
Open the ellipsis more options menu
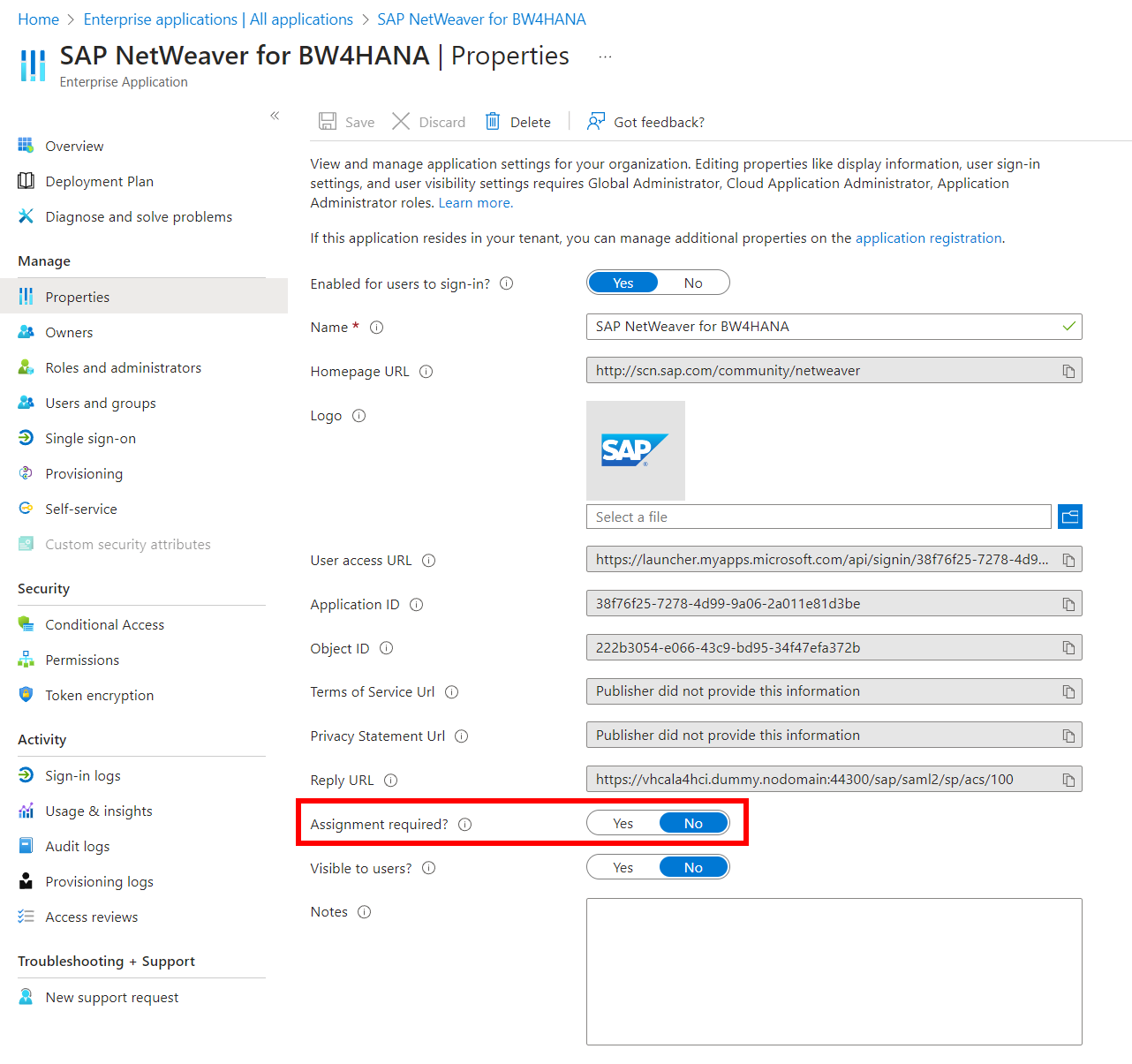click(x=605, y=57)
